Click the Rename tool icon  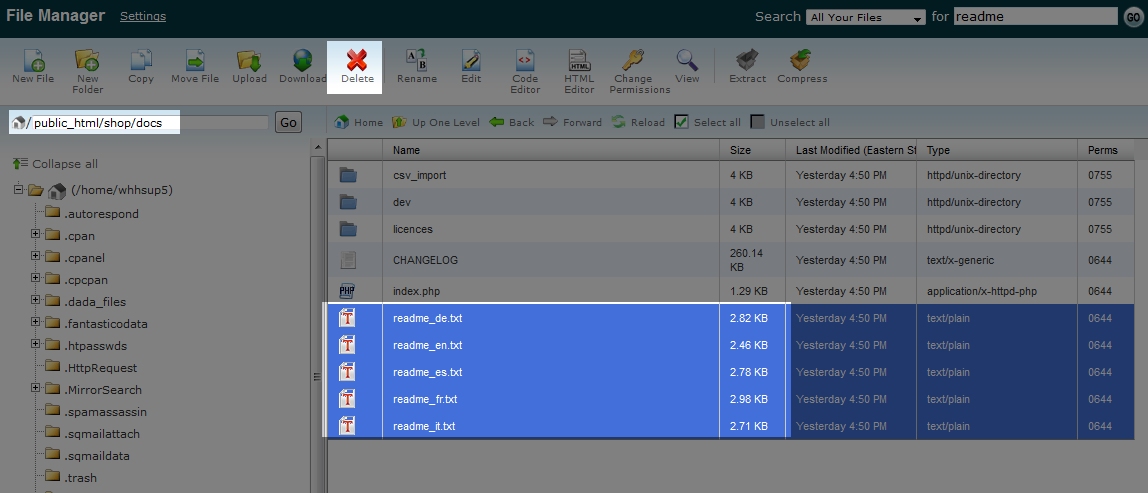[416, 61]
